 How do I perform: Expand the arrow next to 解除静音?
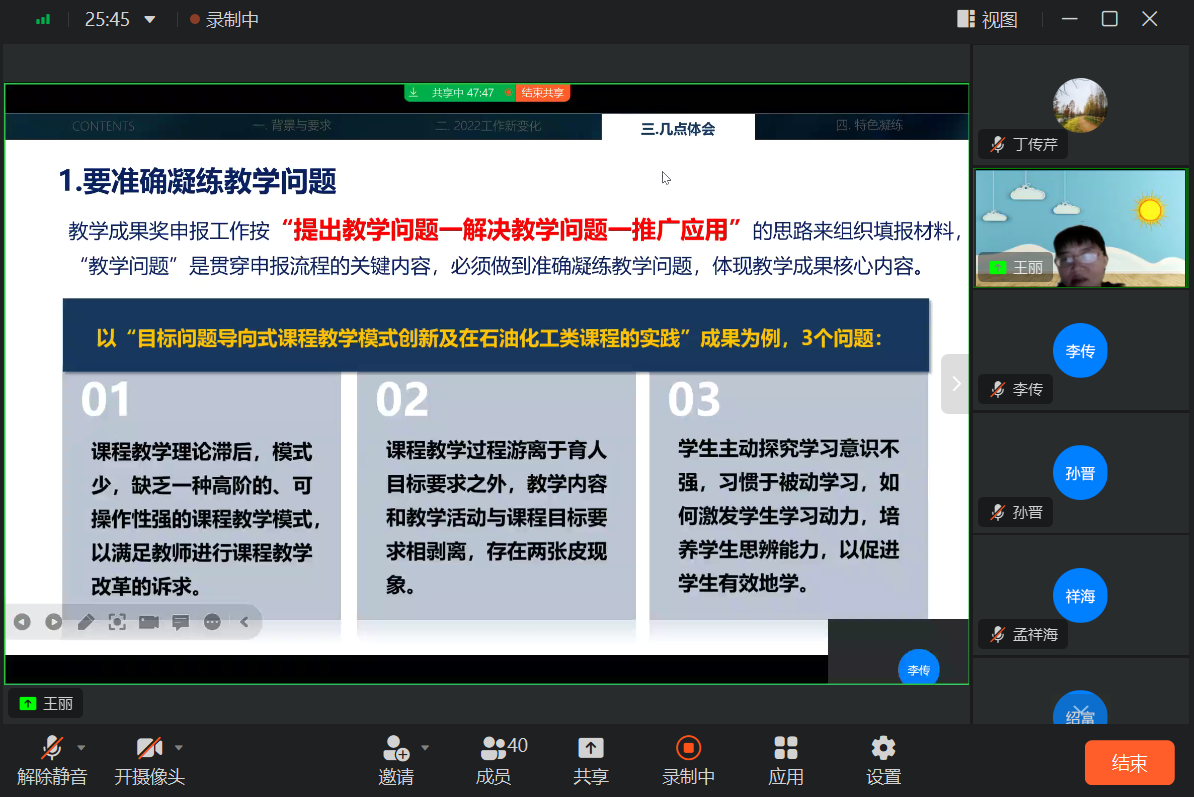[x=82, y=747]
